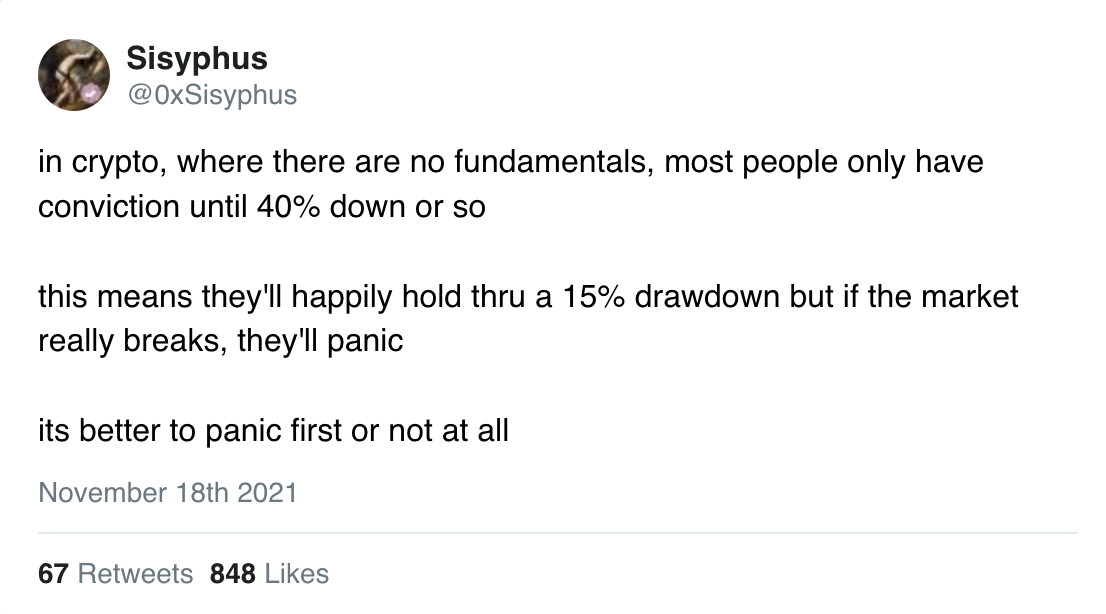Select the word Likes
The image size is (1106, 614).
pos(297,574)
